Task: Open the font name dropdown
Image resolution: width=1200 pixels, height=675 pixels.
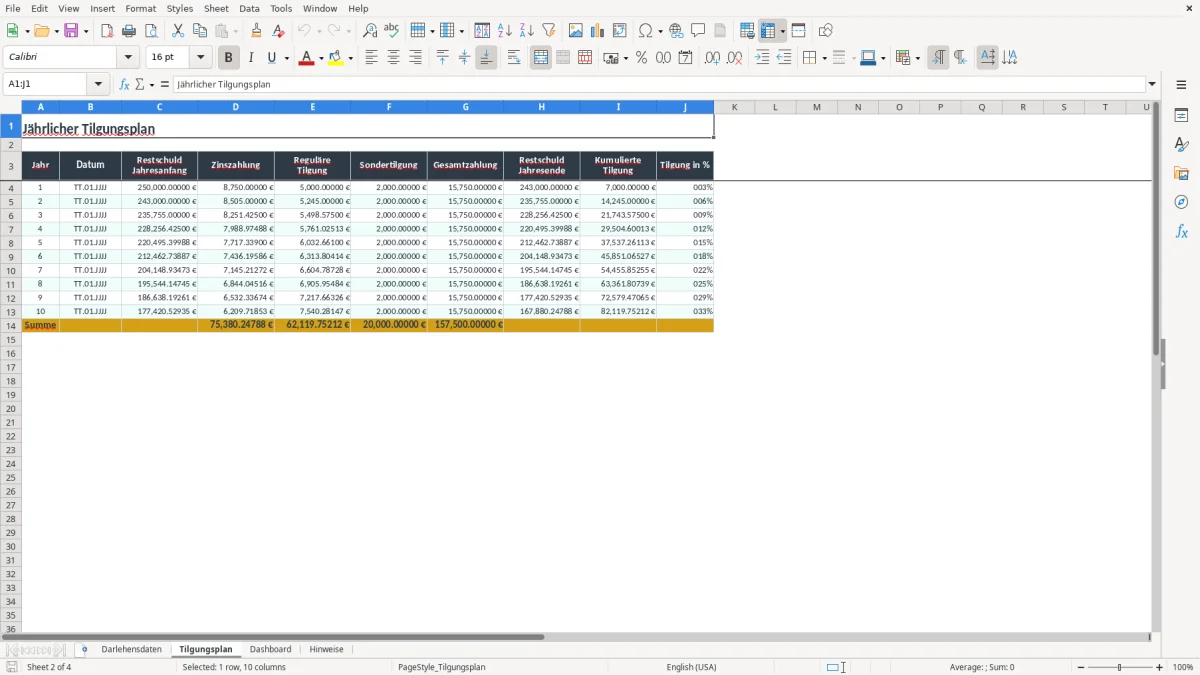Action: coord(129,58)
